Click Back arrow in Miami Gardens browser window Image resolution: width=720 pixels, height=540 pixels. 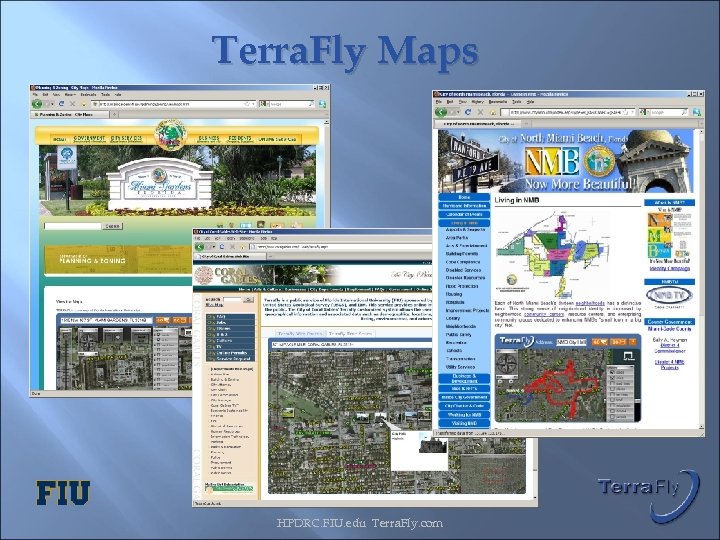point(37,104)
